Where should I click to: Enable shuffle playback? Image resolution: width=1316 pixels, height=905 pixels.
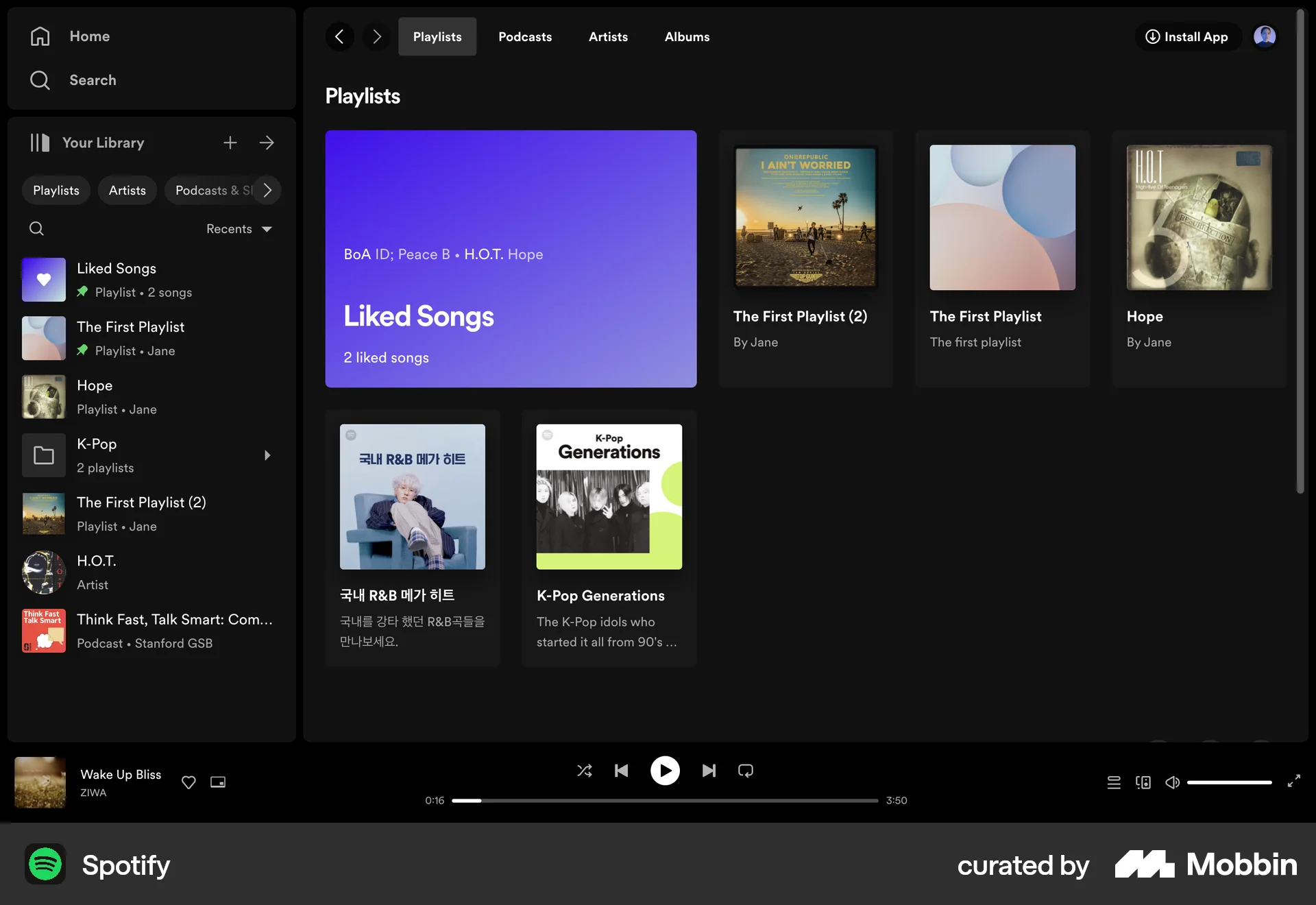tap(585, 771)
